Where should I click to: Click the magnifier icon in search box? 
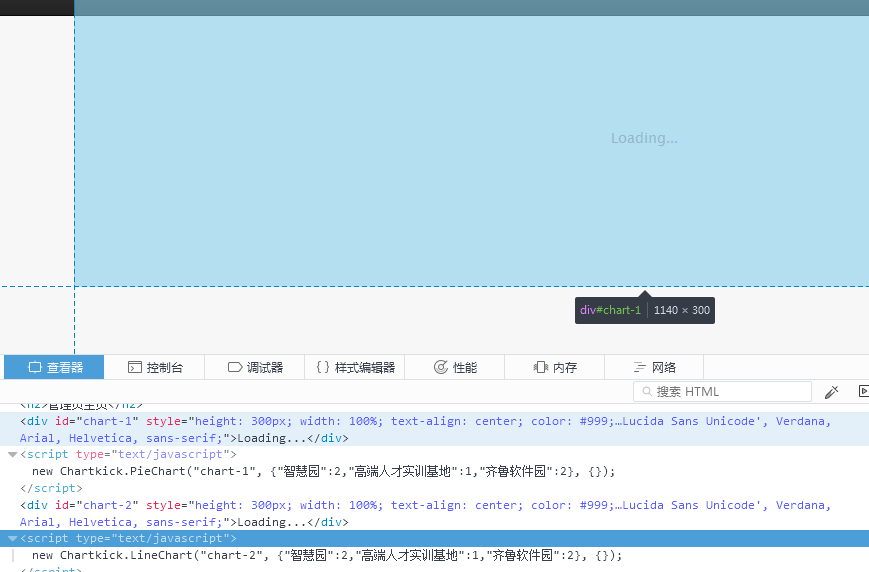click(x=647, y=392)
